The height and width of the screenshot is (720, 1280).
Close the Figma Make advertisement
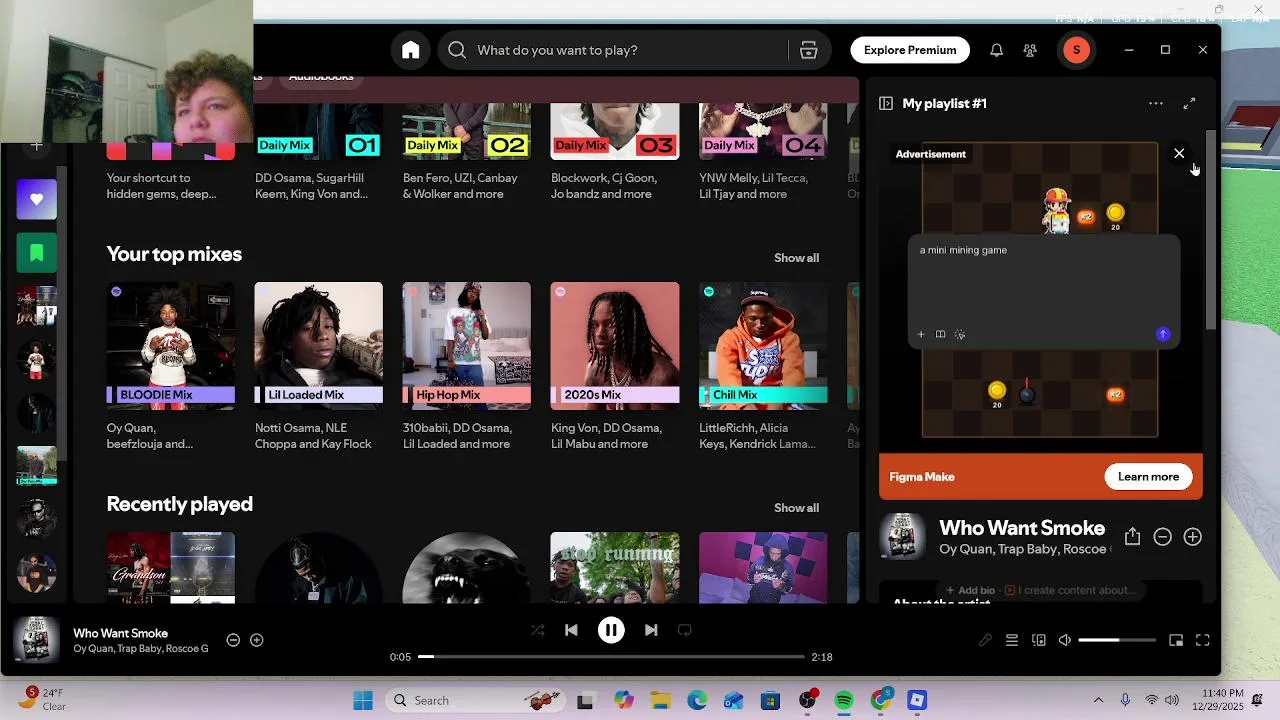pyautogui.click(x=1179, y=153)
